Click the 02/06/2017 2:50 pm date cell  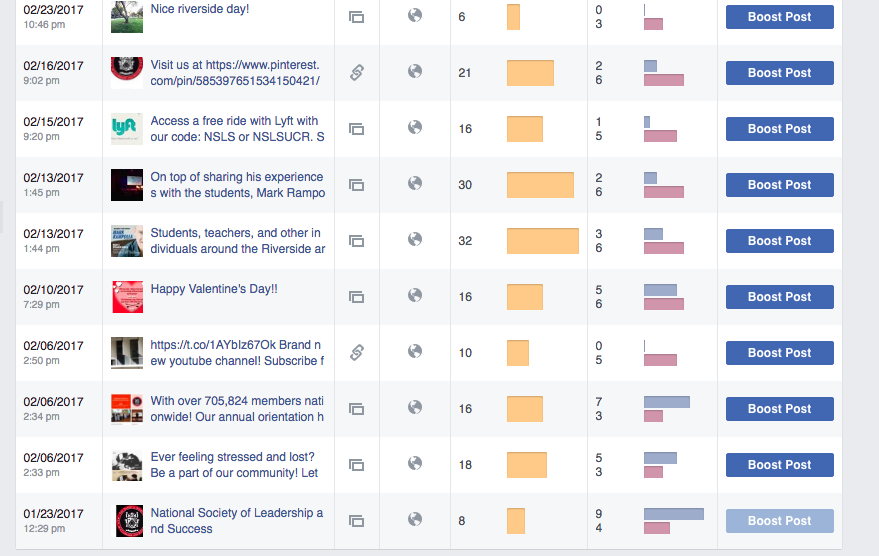54,352
